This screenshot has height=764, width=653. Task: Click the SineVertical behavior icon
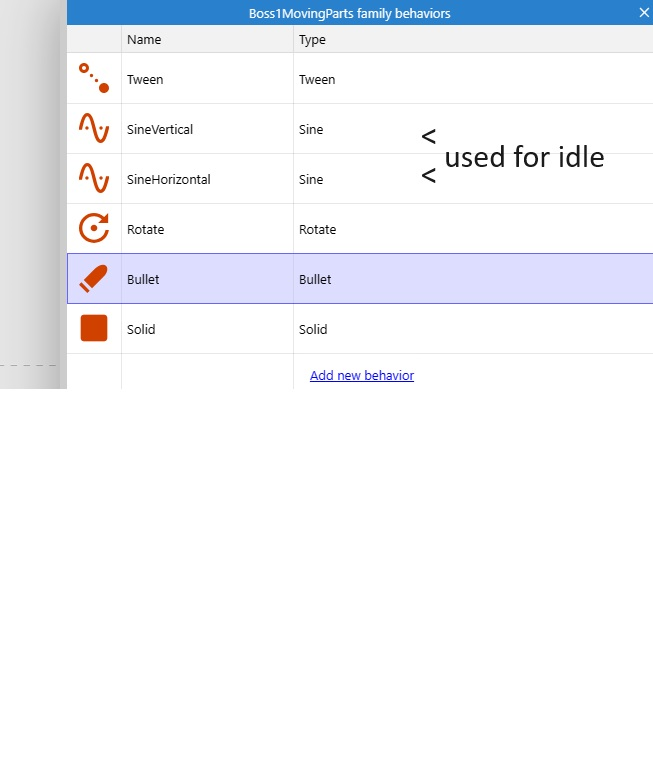(94, 129)
